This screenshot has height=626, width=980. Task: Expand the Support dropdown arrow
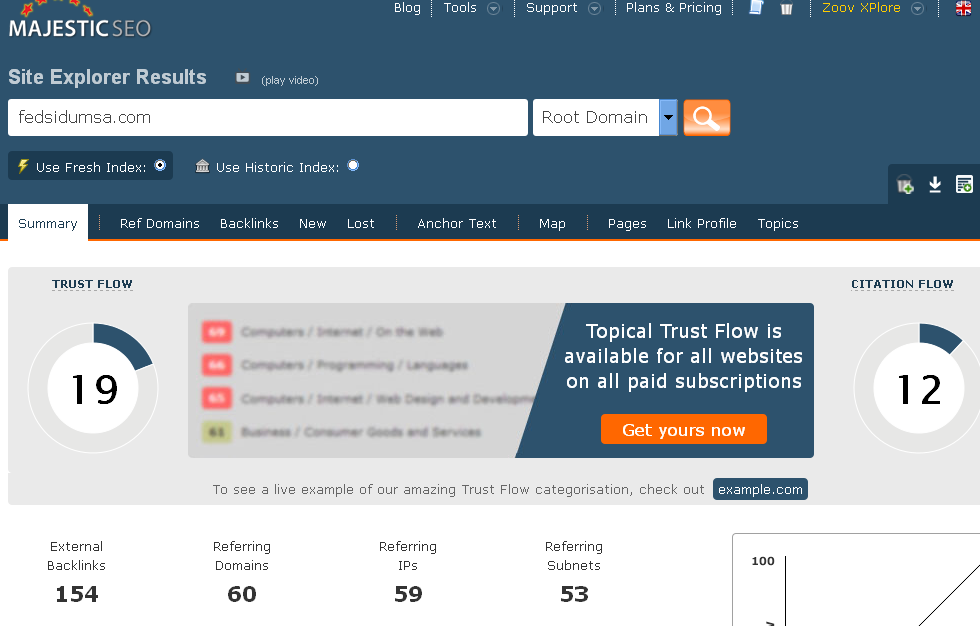[x=594, y=8]
